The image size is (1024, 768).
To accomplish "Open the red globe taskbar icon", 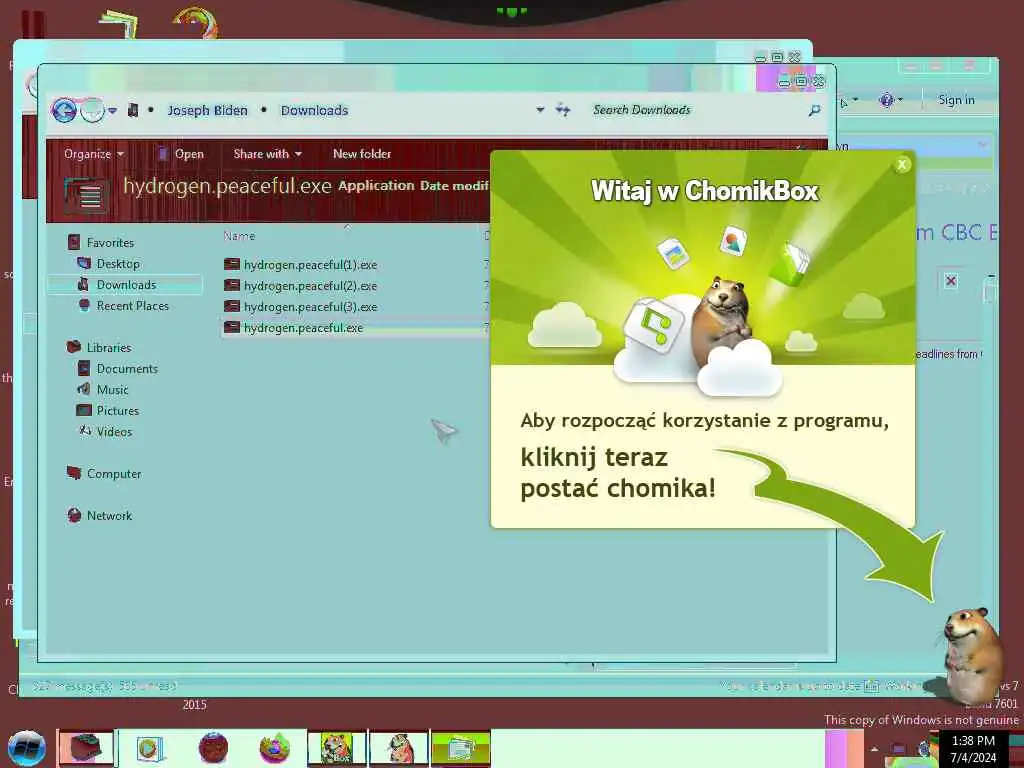I will 213,748.
